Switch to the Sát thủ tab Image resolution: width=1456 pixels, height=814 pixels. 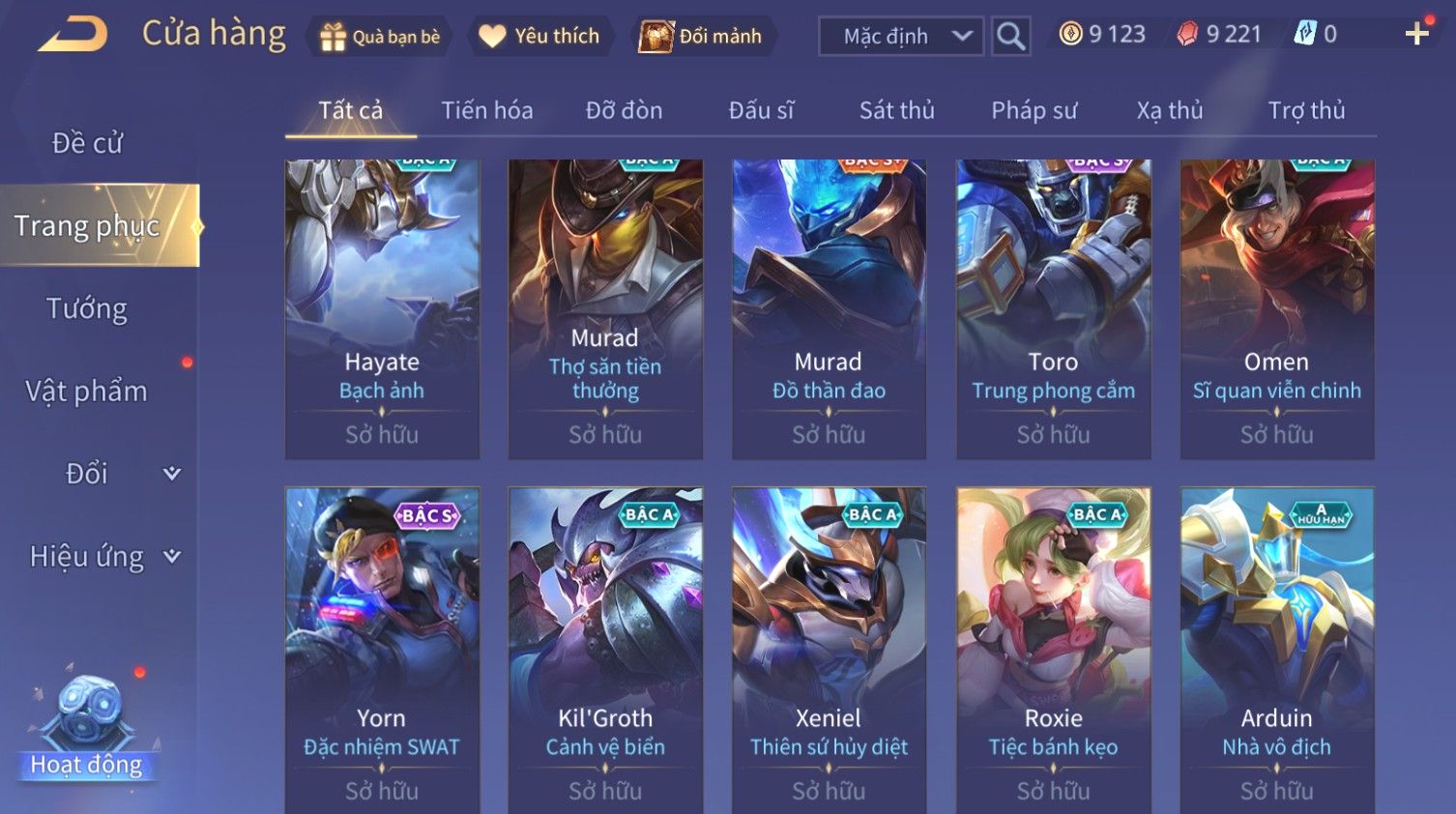897,110
